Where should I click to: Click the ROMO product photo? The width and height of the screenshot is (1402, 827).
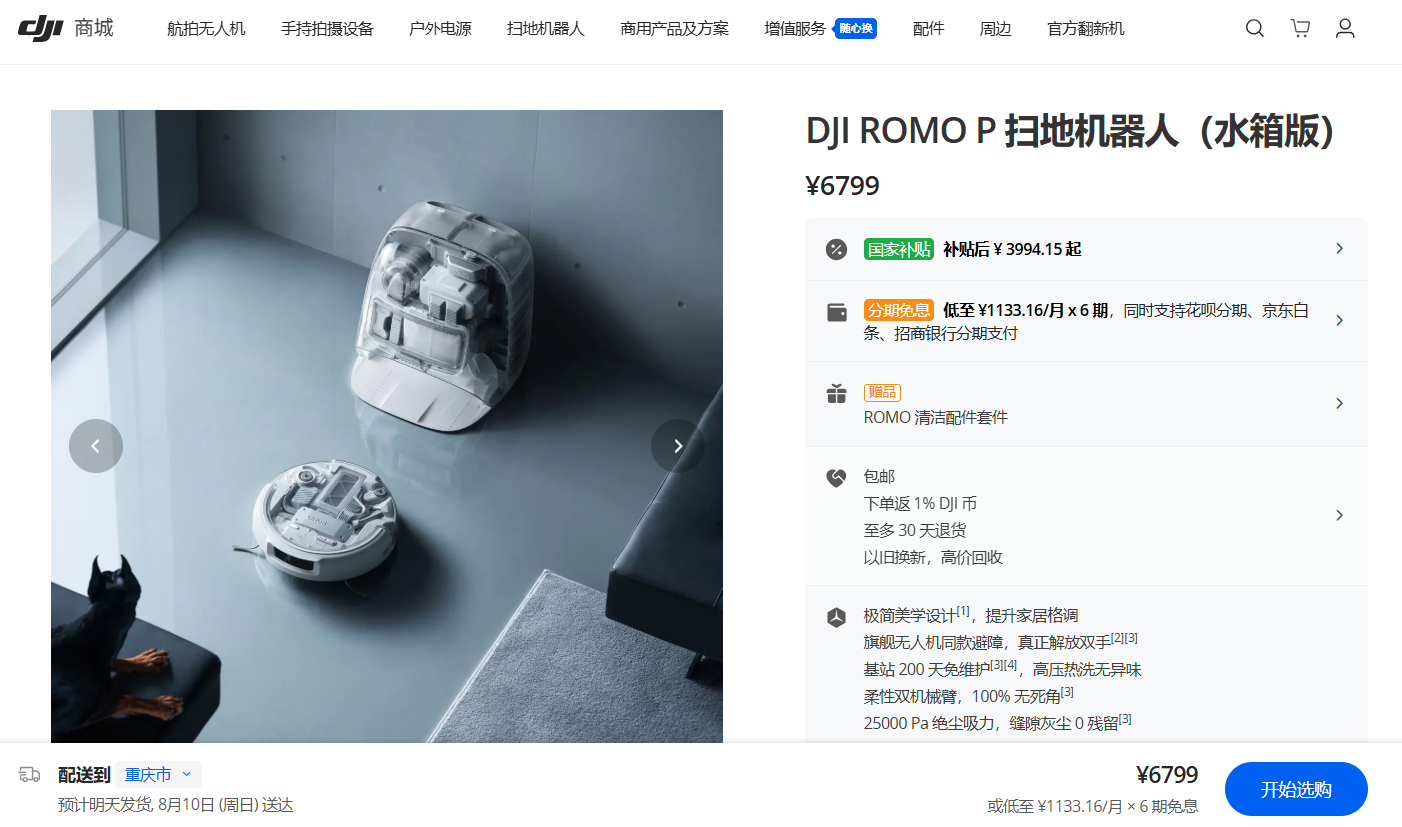coord(387,426)
